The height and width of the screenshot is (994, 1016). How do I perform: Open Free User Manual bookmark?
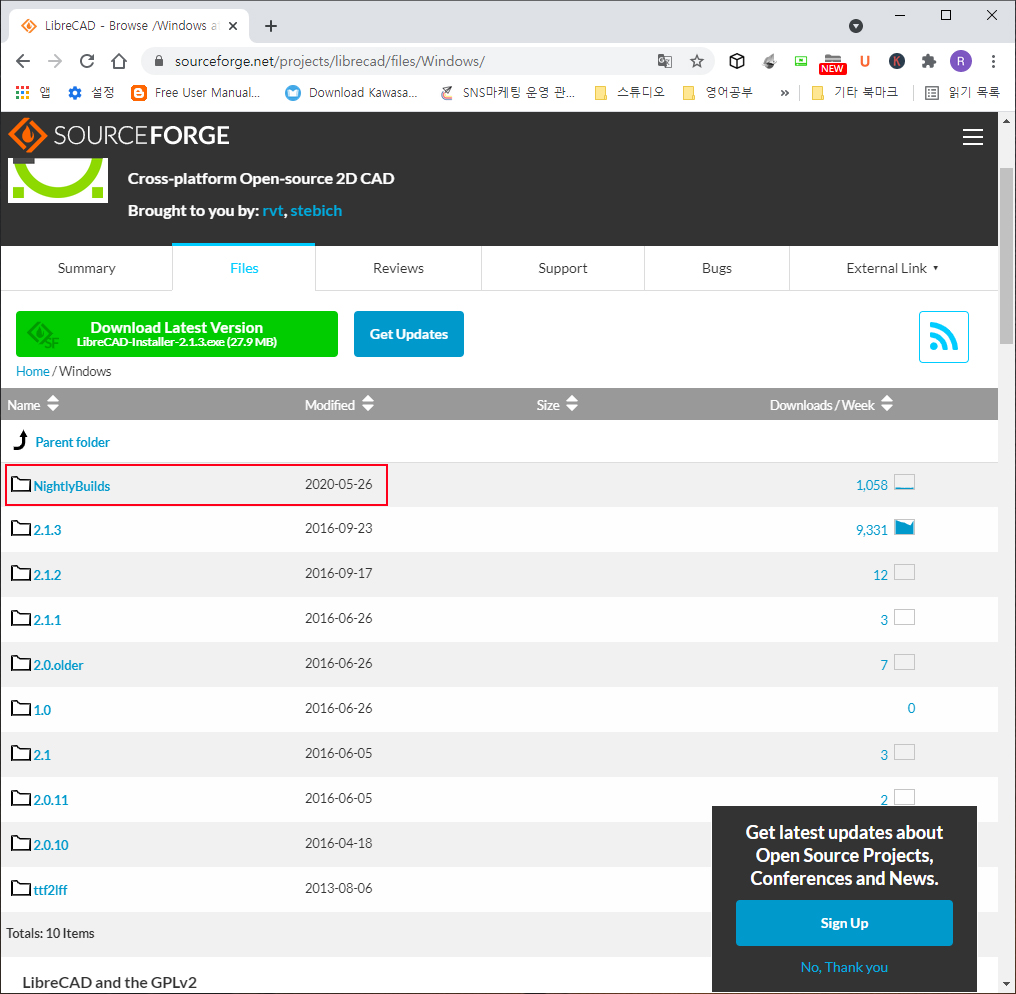(196, 93)
